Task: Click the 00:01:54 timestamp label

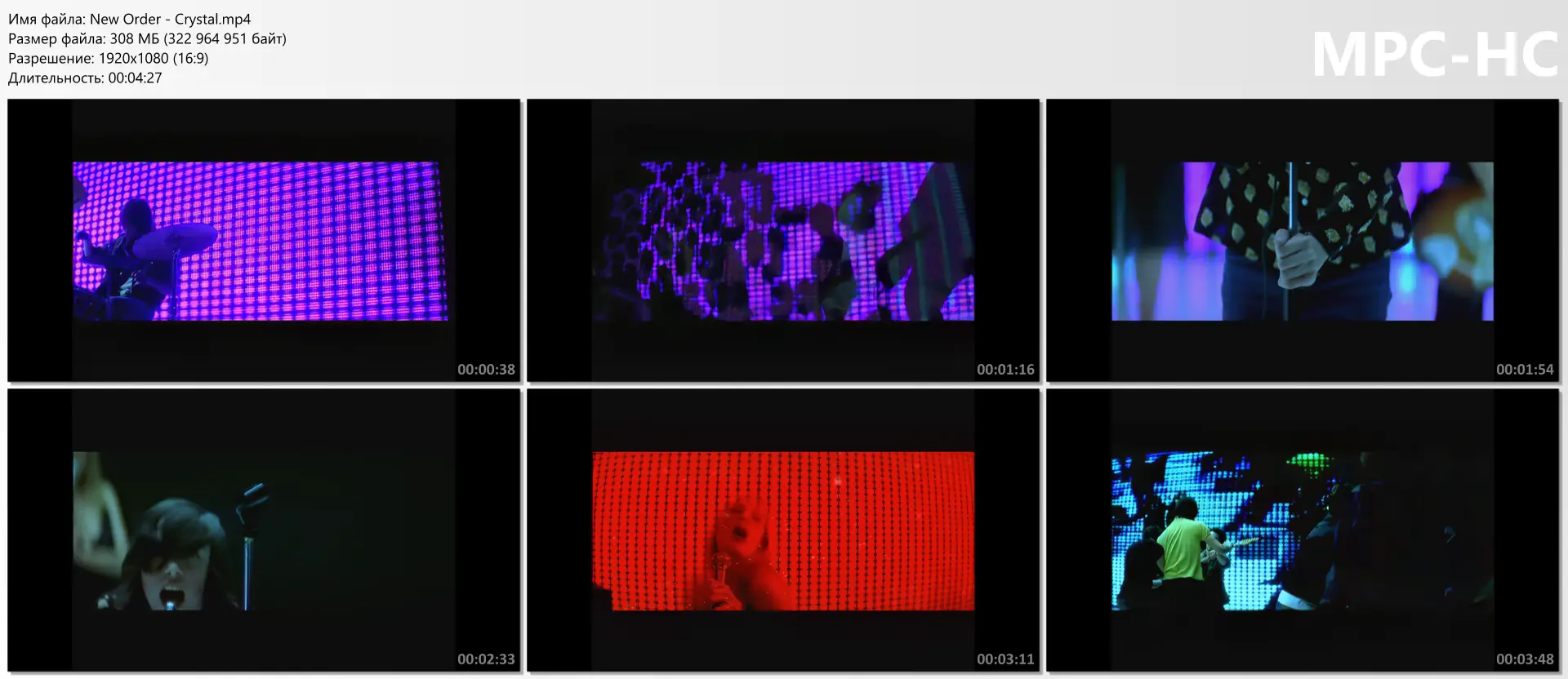Action: [x=1525, y=369]
